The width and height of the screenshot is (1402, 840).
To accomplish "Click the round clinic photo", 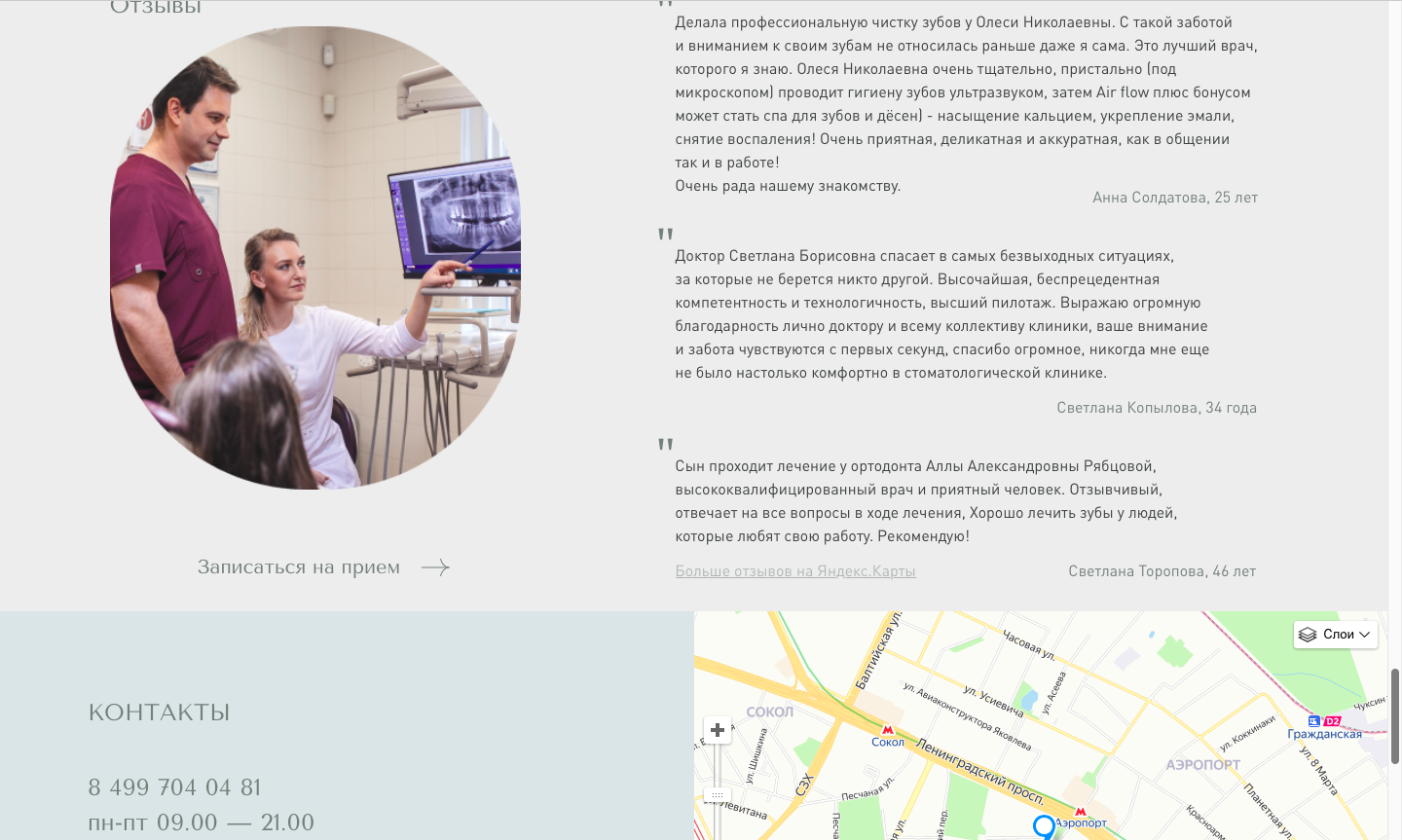I will tap(315, 258).
